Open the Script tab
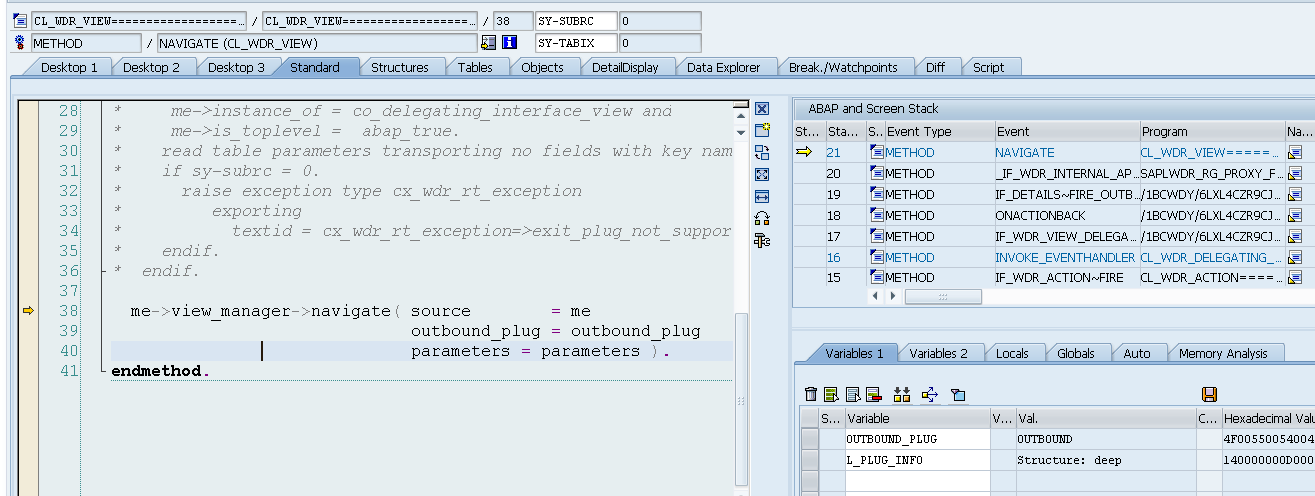 point(988,67)
